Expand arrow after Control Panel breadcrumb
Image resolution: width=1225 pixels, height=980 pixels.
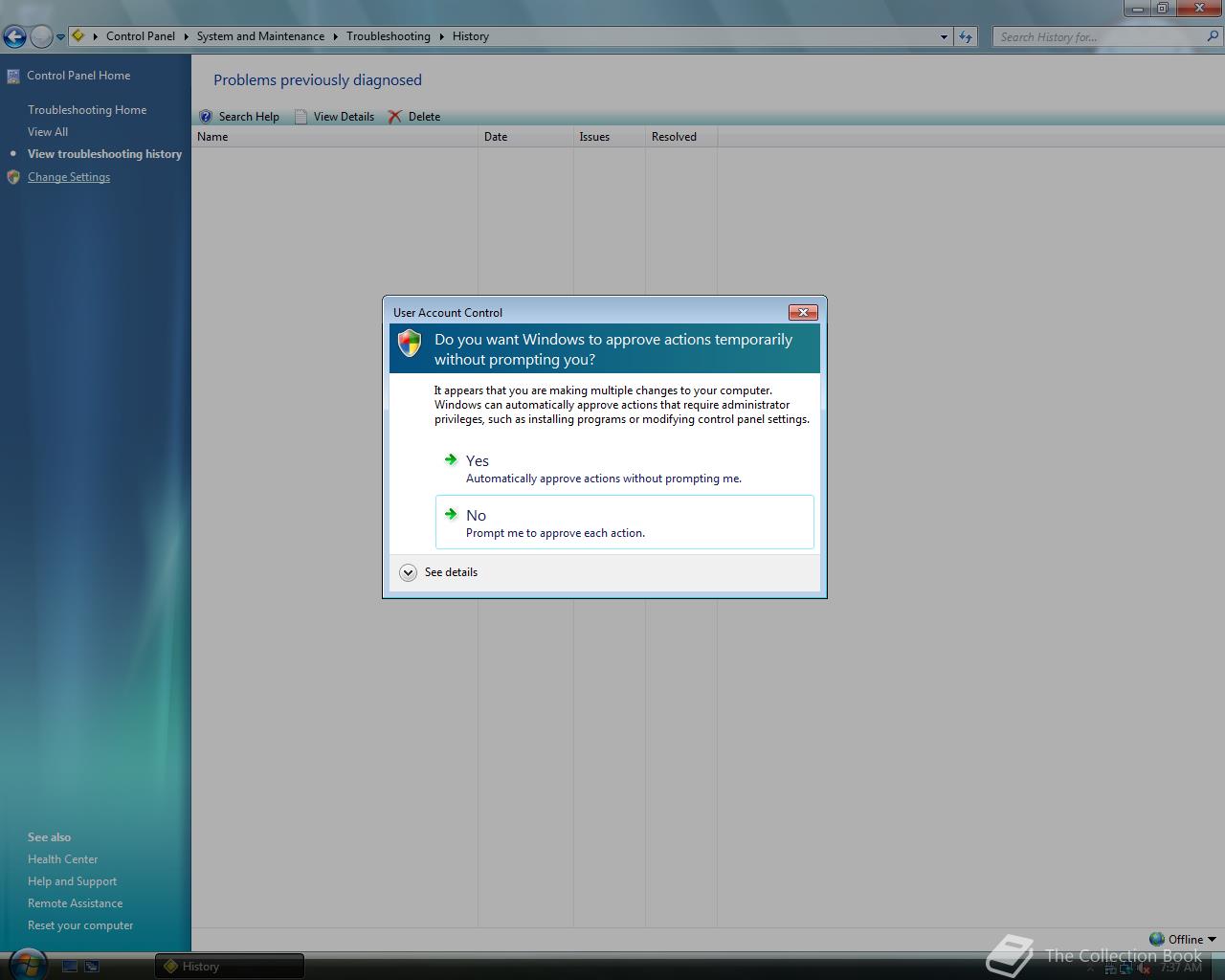187,36
